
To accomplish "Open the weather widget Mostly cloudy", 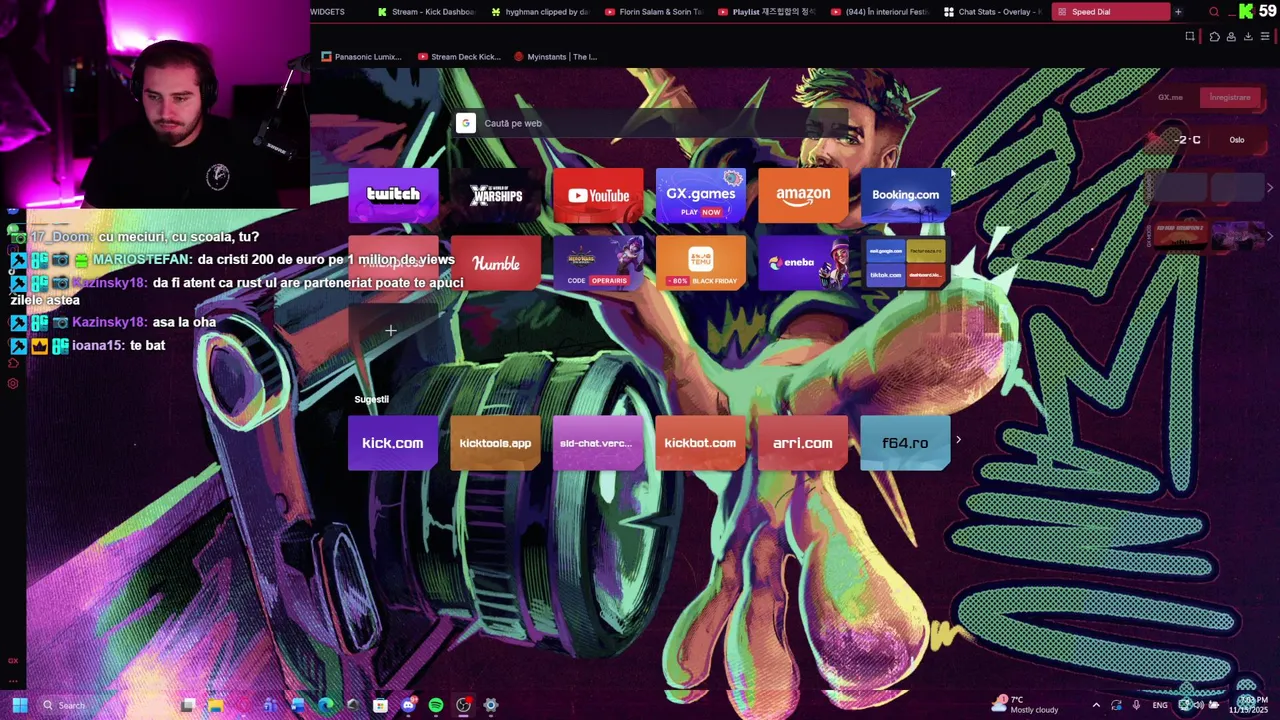I will coord(1025,705).
